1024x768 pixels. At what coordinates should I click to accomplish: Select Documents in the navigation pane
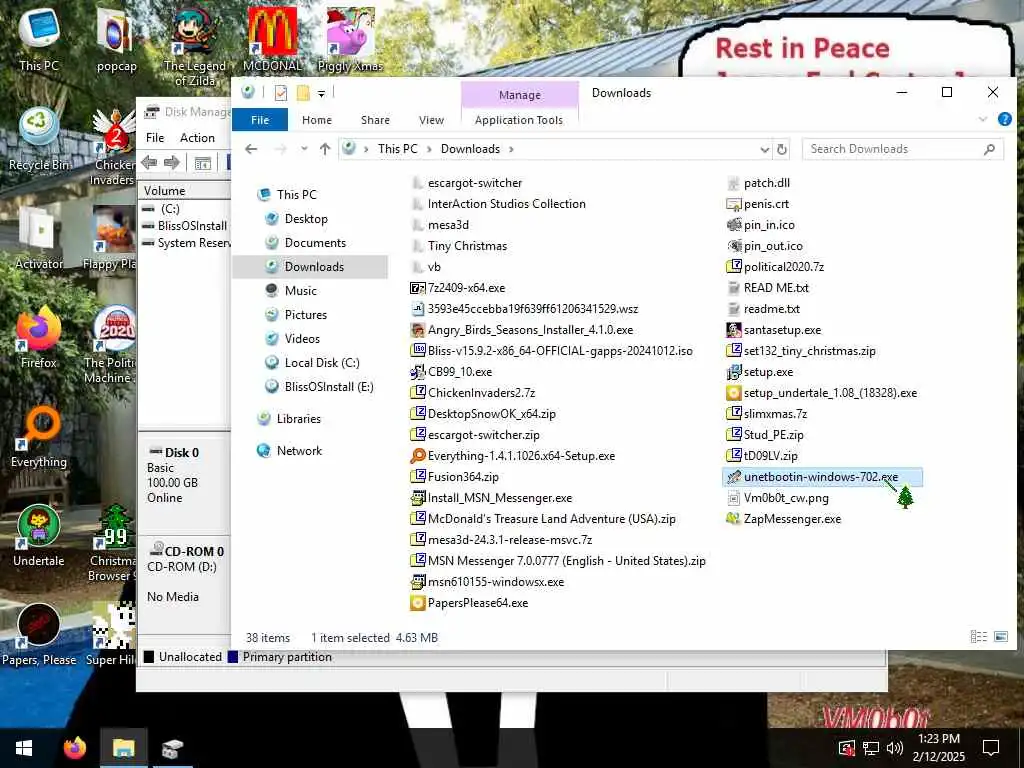[x=315, y=242]
